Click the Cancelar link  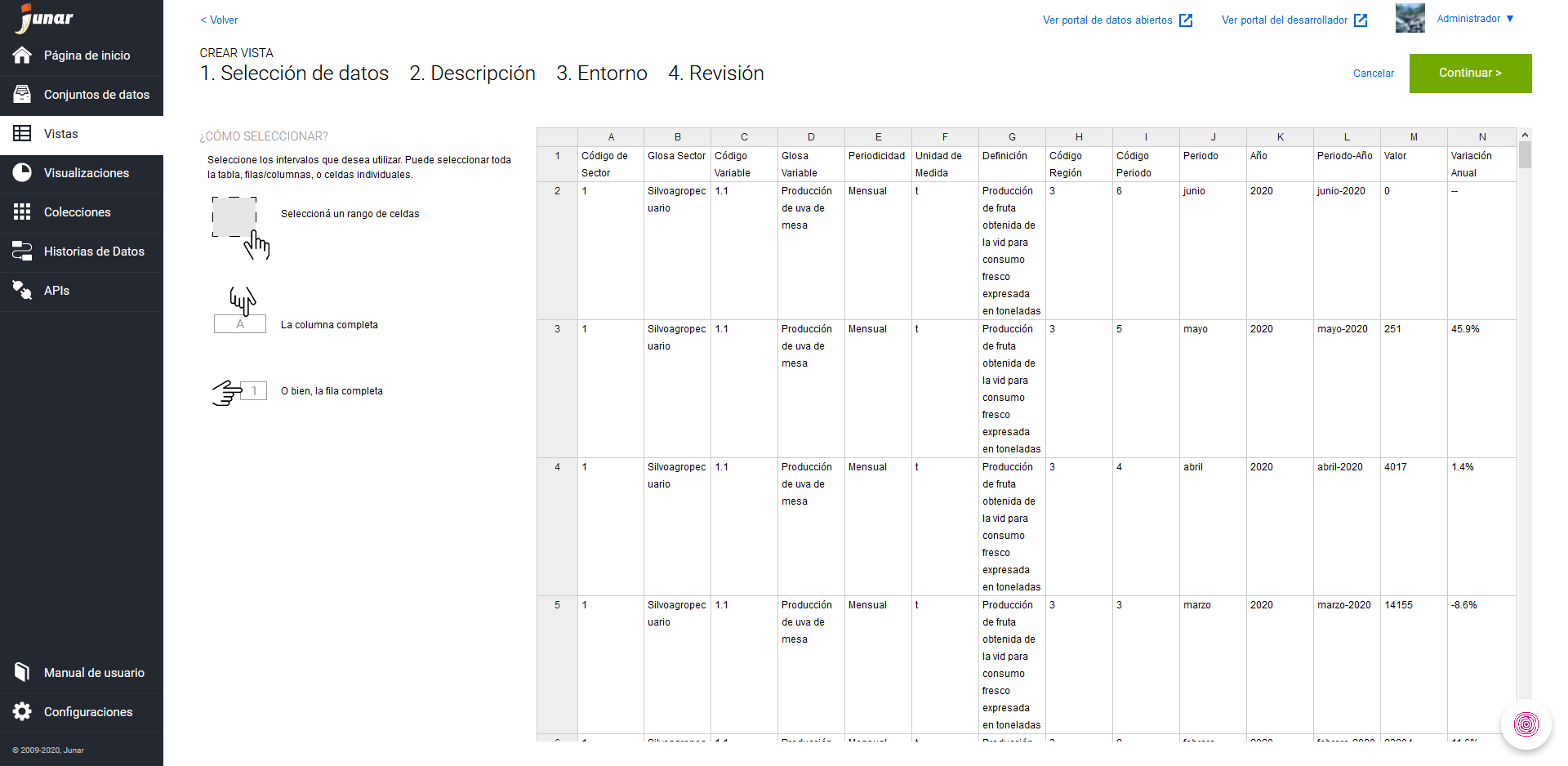(x=1373, y=73)
